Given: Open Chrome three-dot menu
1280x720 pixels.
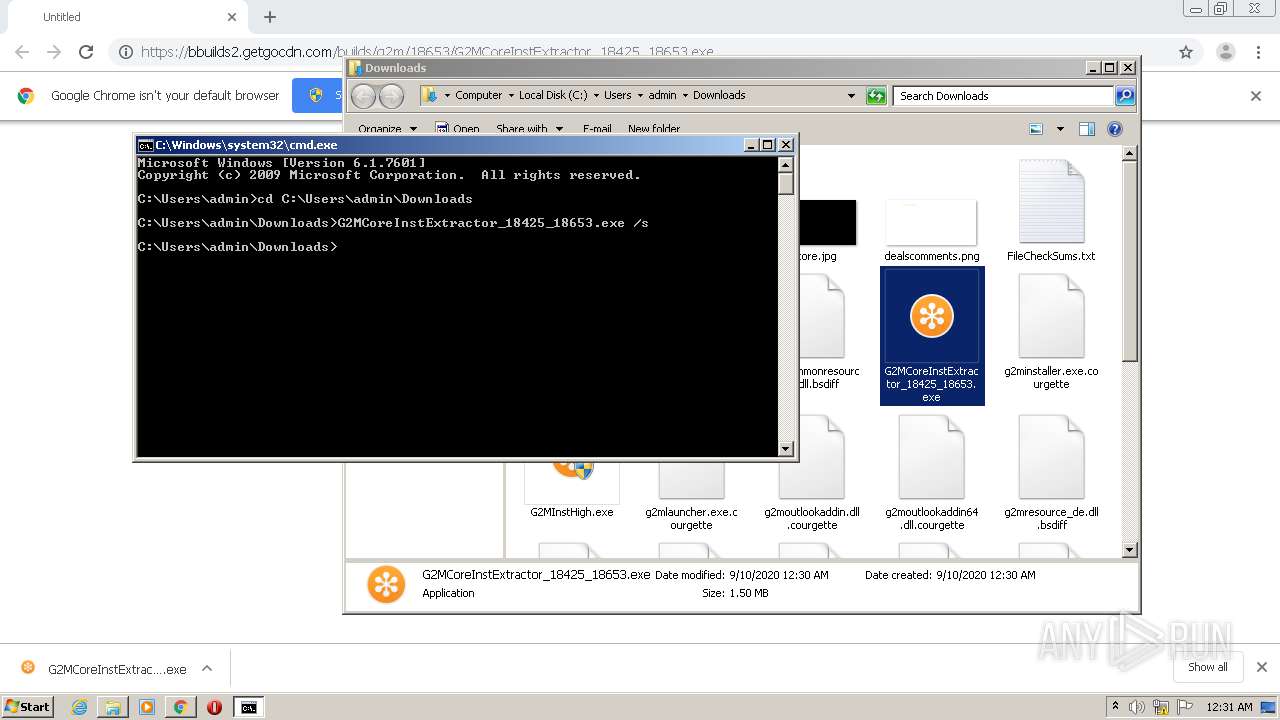Looking at the screenshot, I should 1259,52.
